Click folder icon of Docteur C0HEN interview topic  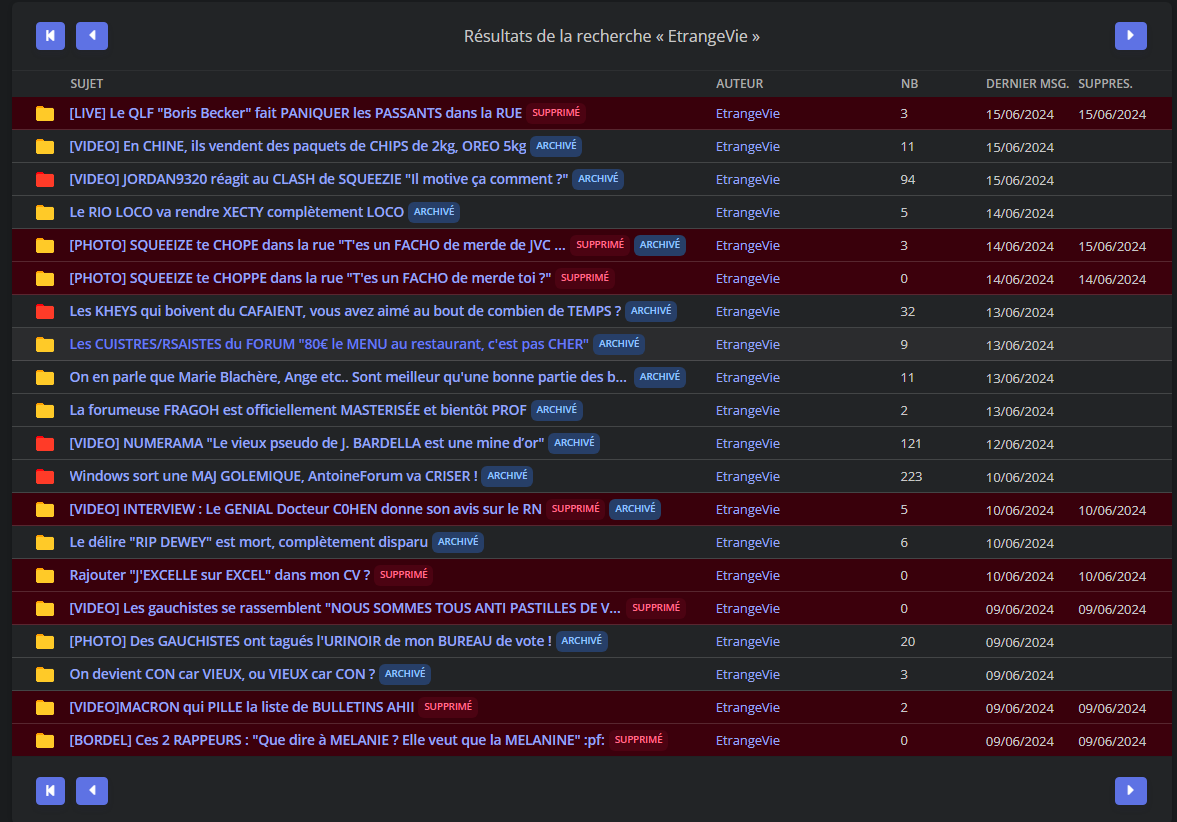point(45,510)
